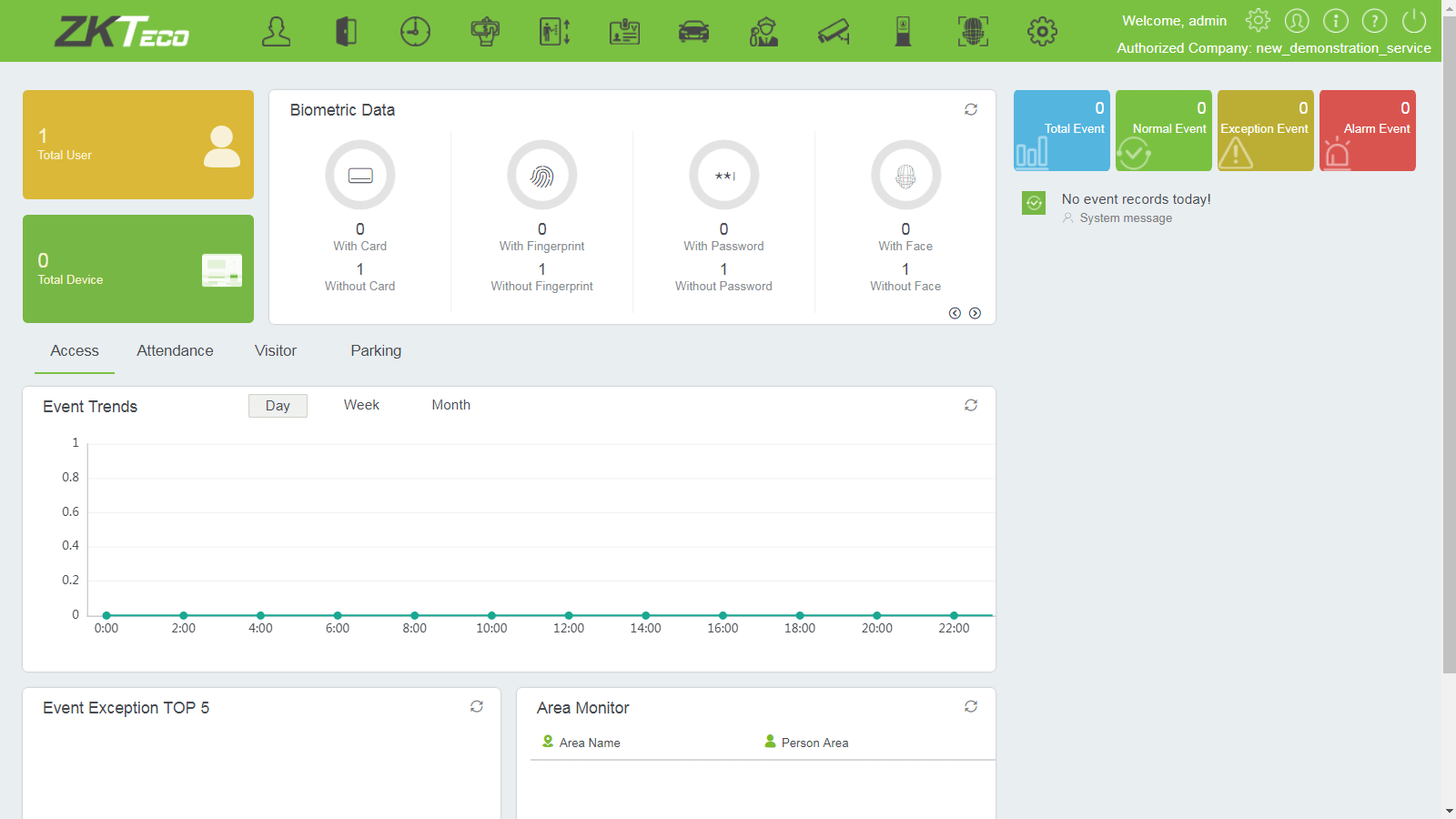Image resolution: width=1456 pixels, height=819 pixels.
Task: Show next Biometric Data page arrow
Action: coord(975,313)
